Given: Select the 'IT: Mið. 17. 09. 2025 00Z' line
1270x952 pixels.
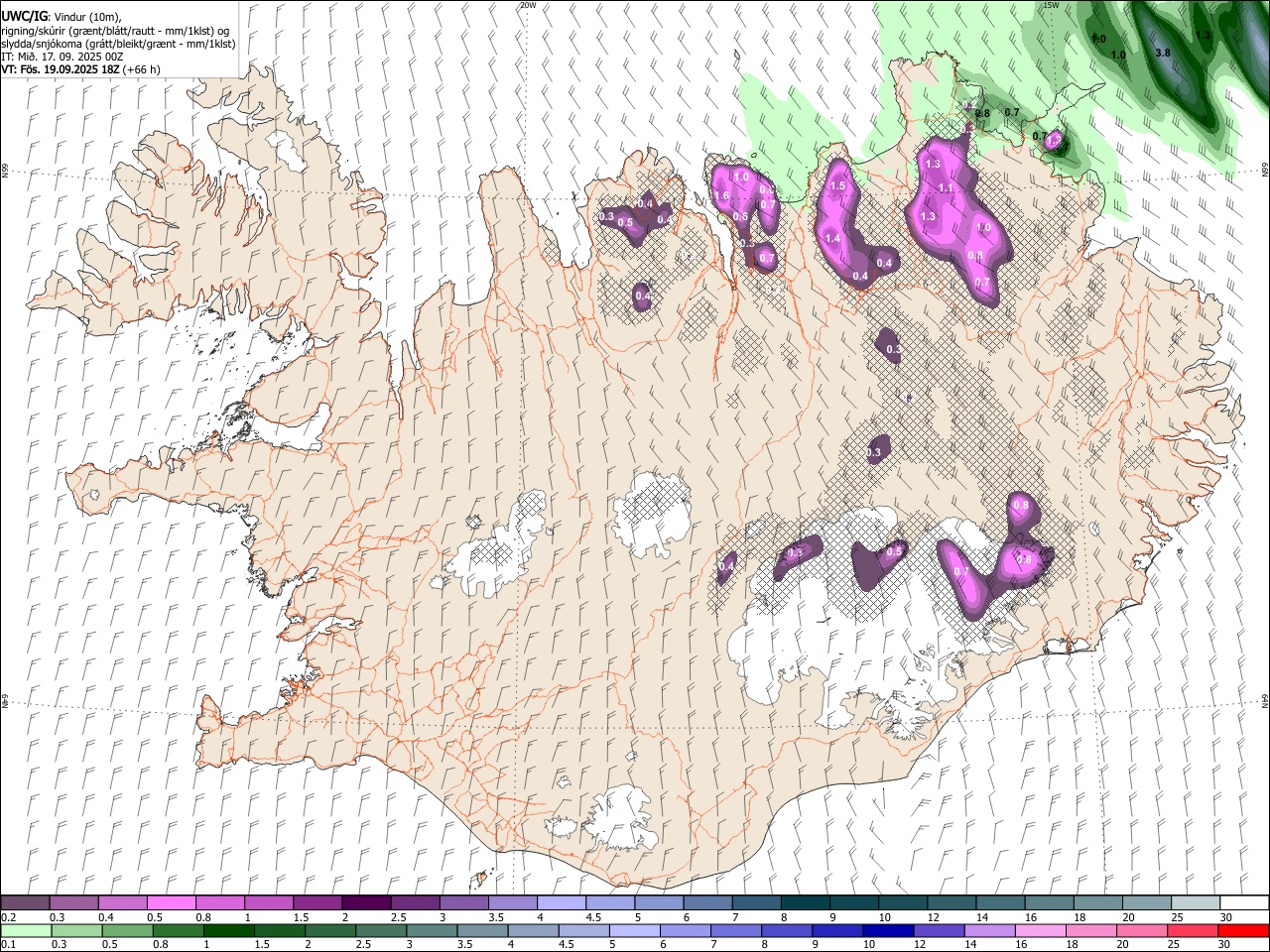Looking at the screenshot, I should click(x=63, y=57).
